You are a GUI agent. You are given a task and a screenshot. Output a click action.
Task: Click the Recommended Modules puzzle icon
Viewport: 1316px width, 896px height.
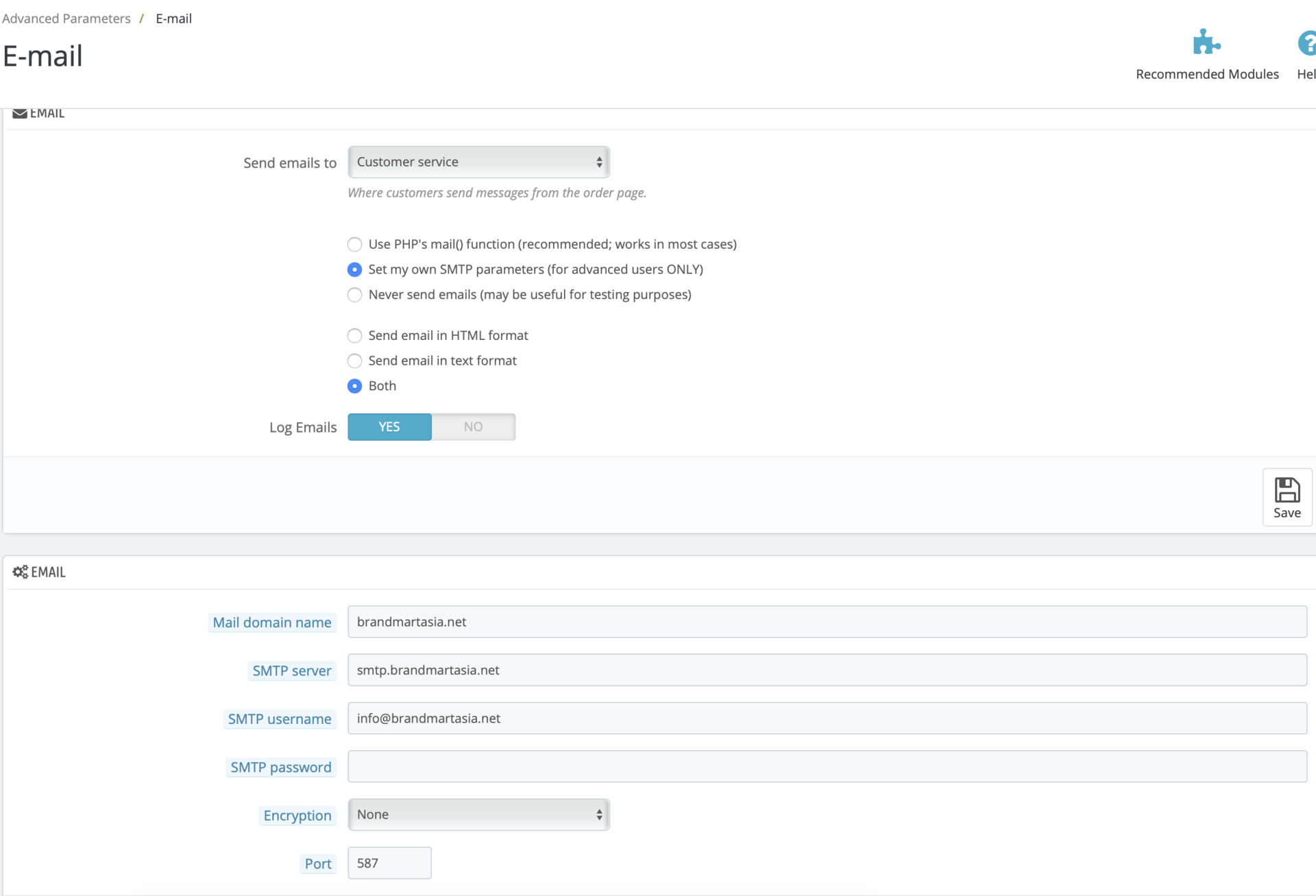1206,43
